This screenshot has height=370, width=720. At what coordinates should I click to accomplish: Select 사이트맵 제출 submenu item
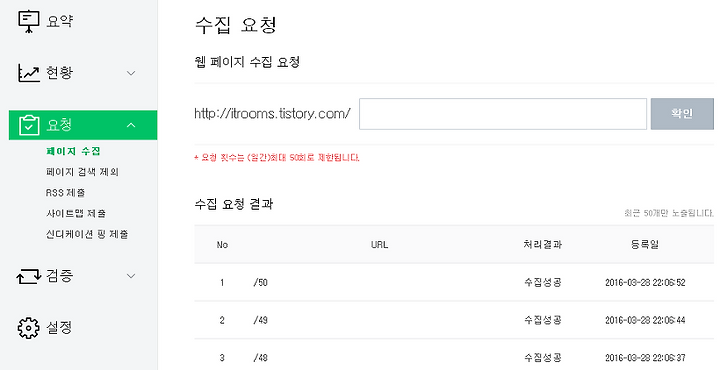[76, 213]
